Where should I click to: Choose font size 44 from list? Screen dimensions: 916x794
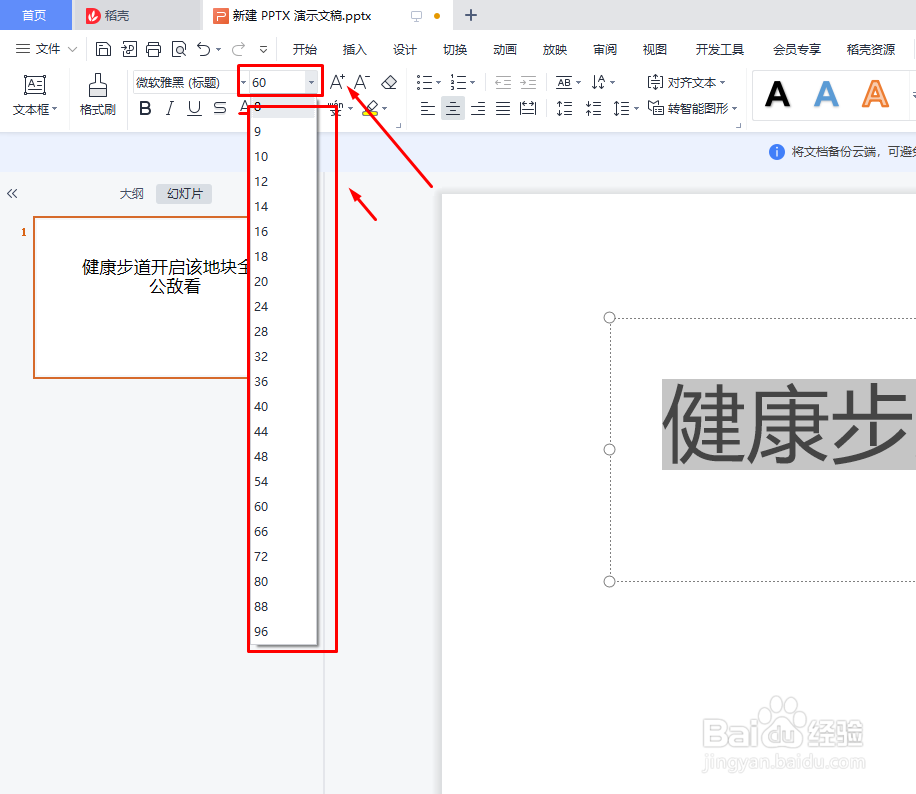[x=283, y=432]
